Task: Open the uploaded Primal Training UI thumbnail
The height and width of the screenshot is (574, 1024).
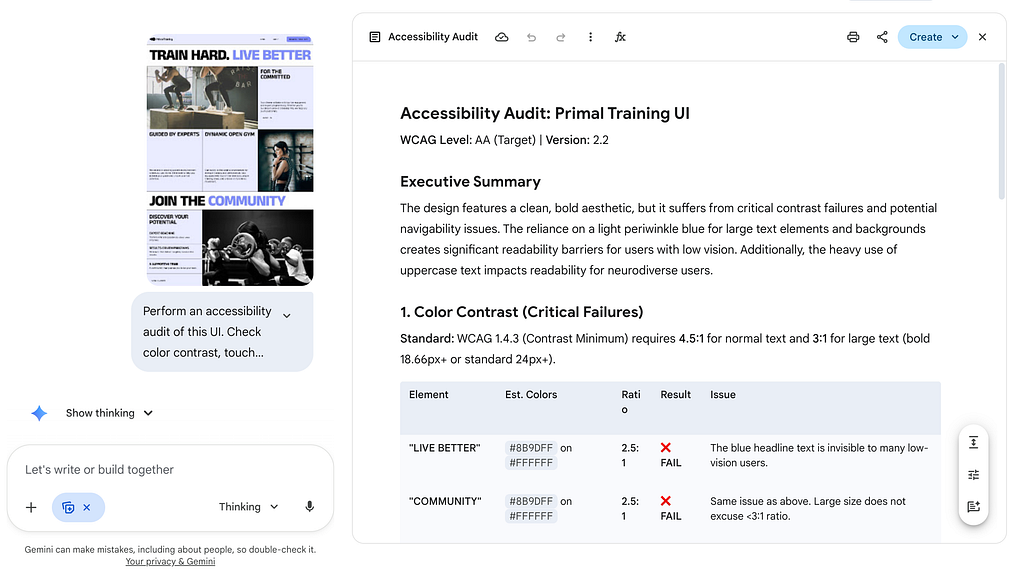Action: point(230,160)
